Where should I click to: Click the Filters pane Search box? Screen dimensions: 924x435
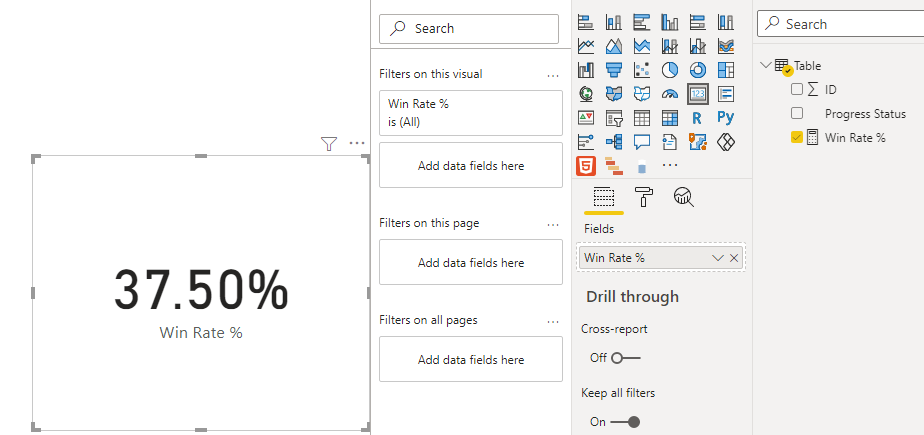tap(468, 29)
